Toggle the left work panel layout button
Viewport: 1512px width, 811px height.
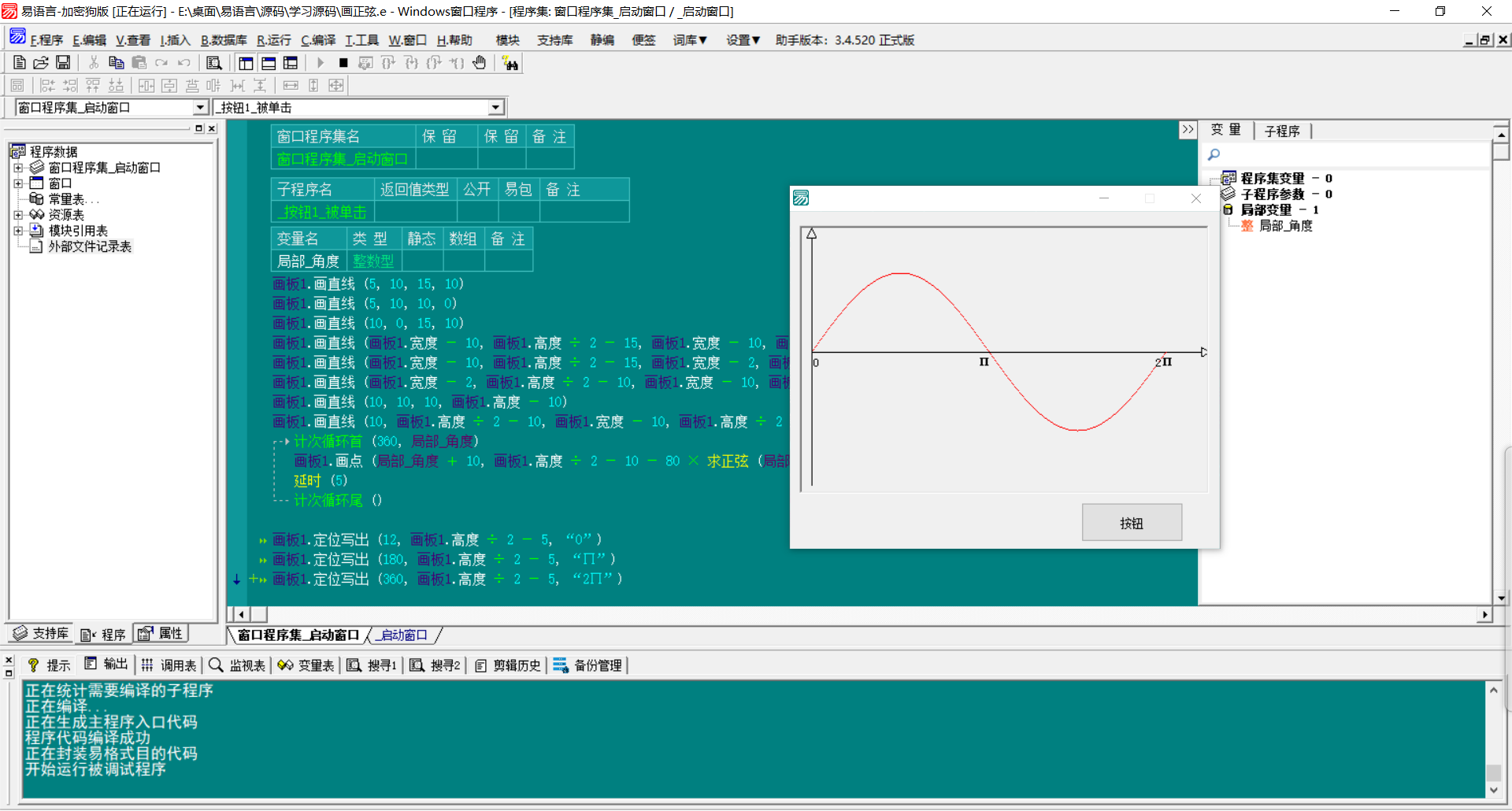point(246,63)
